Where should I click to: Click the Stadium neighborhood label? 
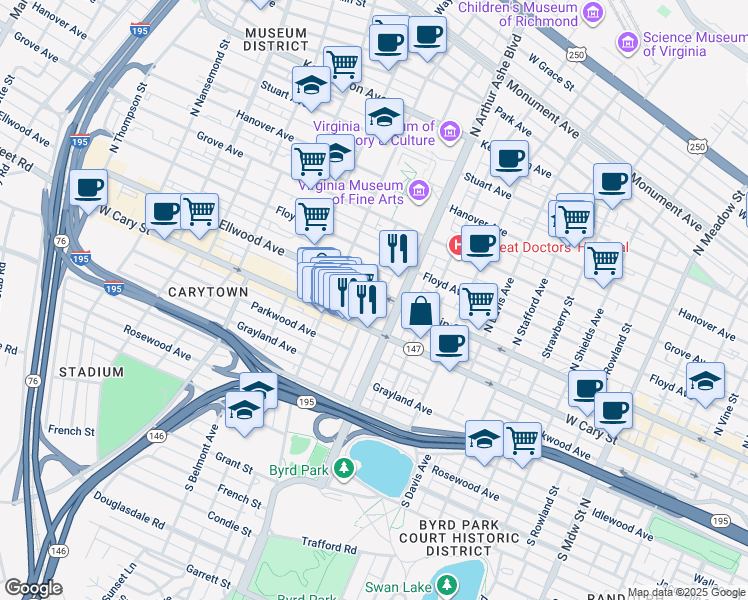[91, 372]
